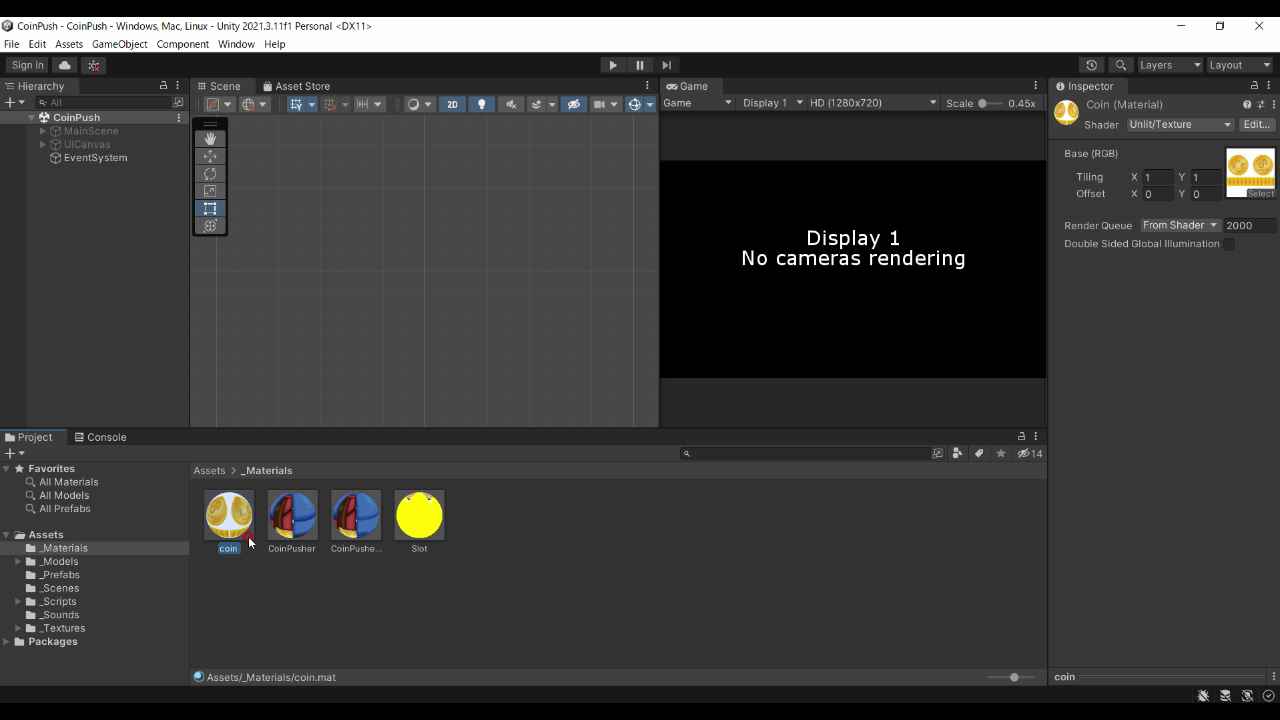Open the Hierarchy panel more-options menu

pos(178,86)
